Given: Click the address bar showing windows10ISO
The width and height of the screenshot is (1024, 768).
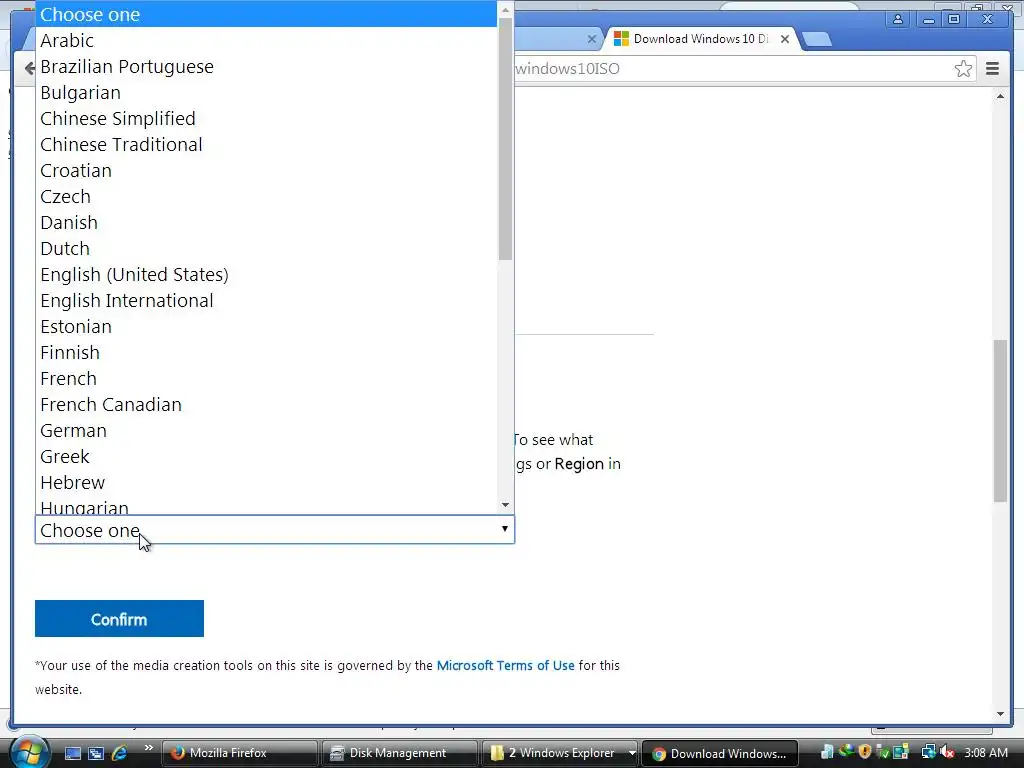Looking at the screenshot, I should click(731, 69).
